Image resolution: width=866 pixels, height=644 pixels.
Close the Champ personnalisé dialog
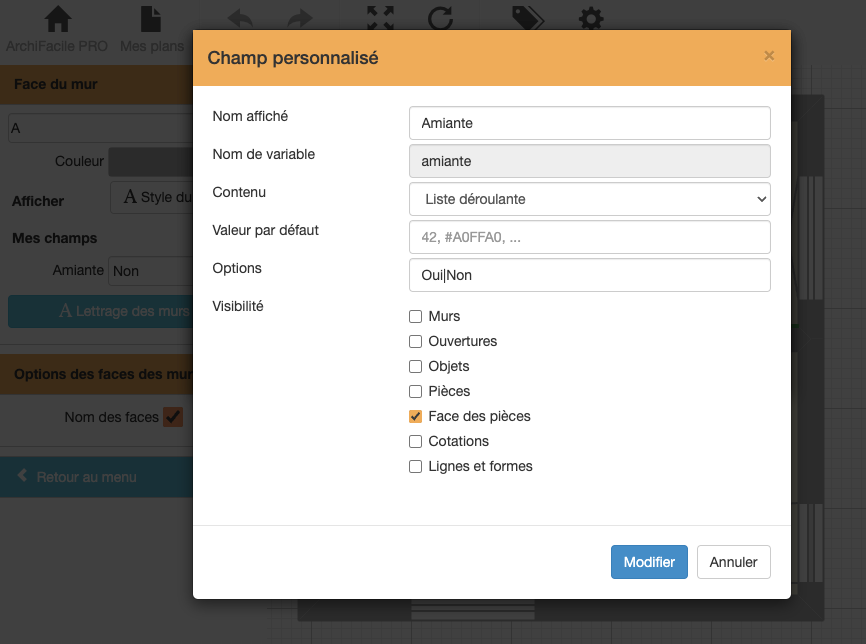769,56
